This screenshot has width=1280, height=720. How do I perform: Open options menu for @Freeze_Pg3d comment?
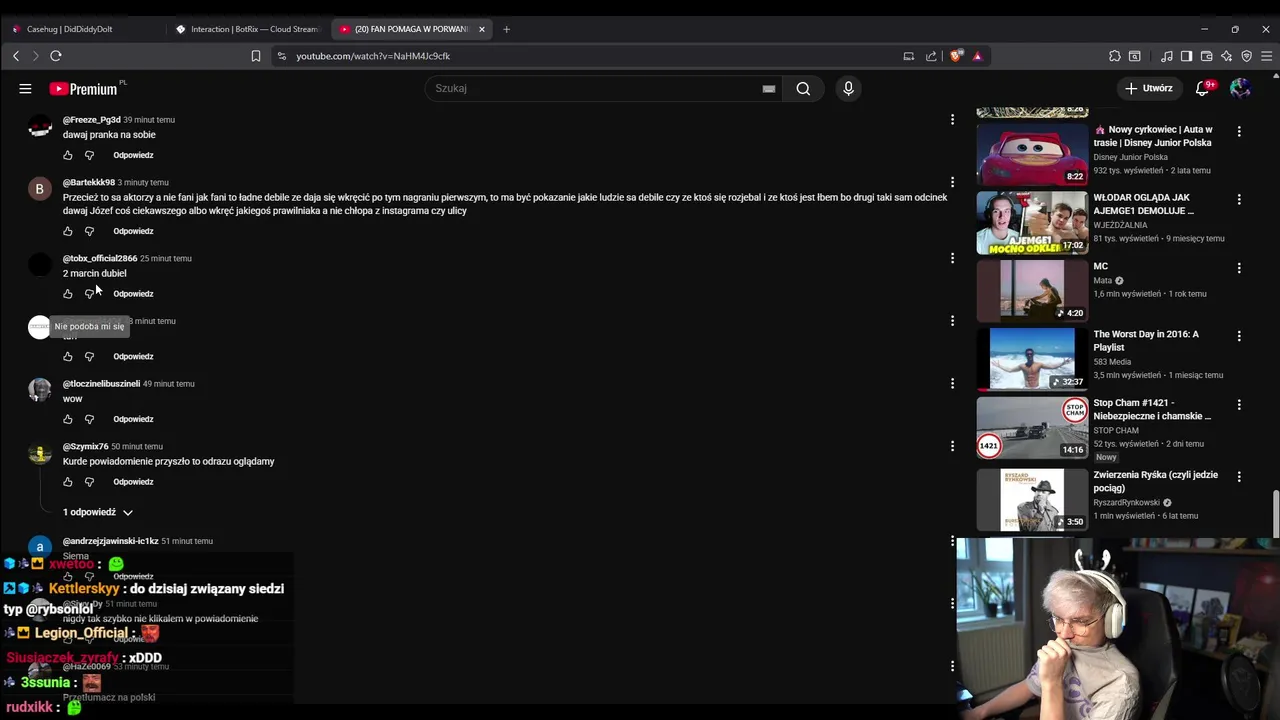tap(952, 120)
